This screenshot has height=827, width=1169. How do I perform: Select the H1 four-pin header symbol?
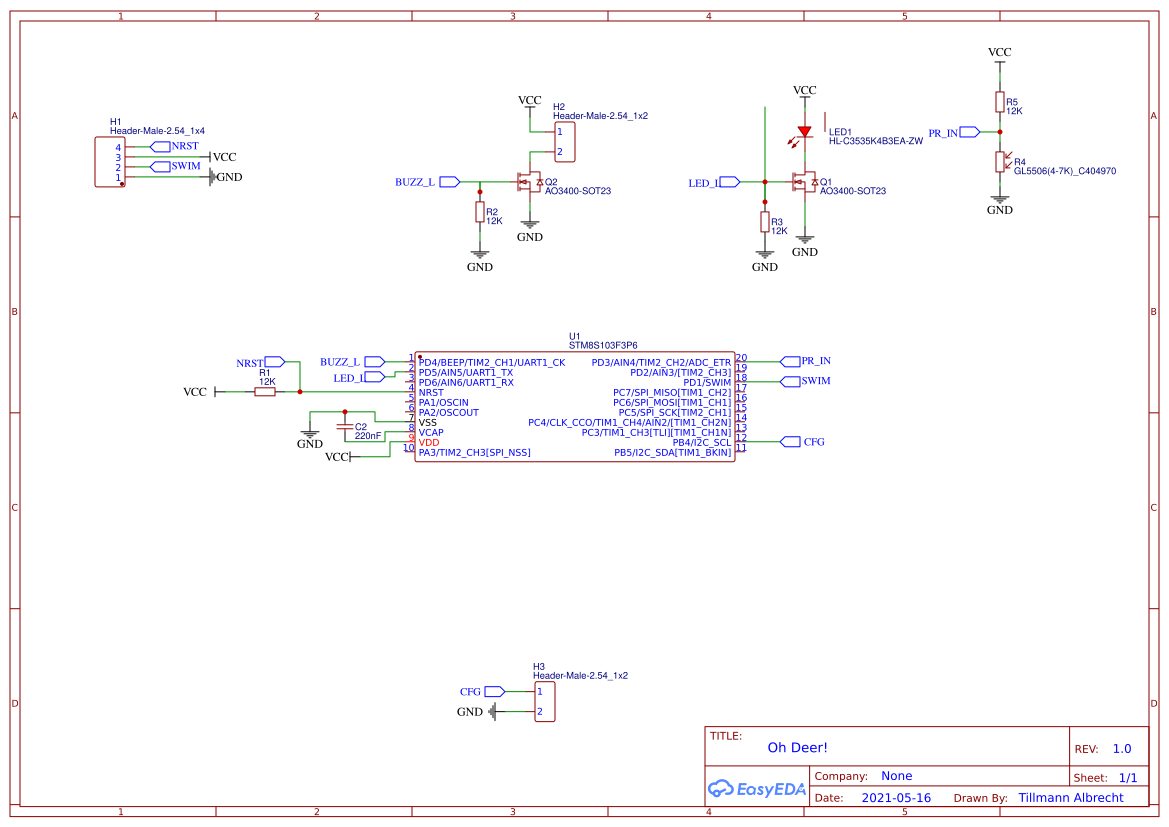110,162
